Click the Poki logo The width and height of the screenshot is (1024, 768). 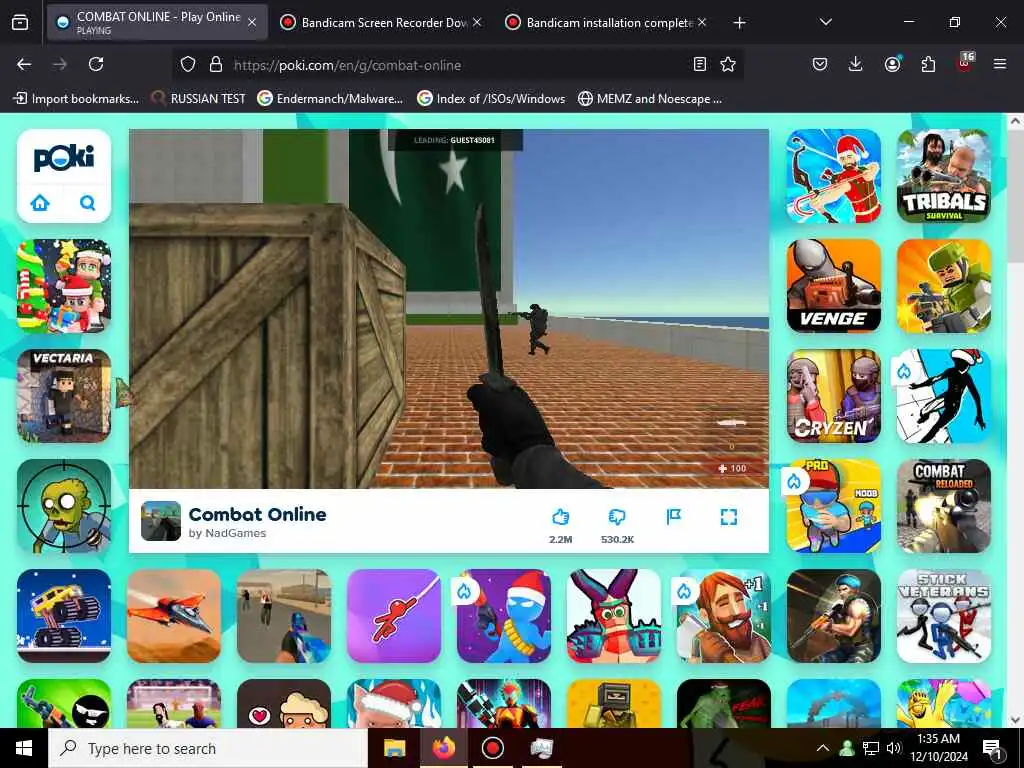click(x=64, y=159)
